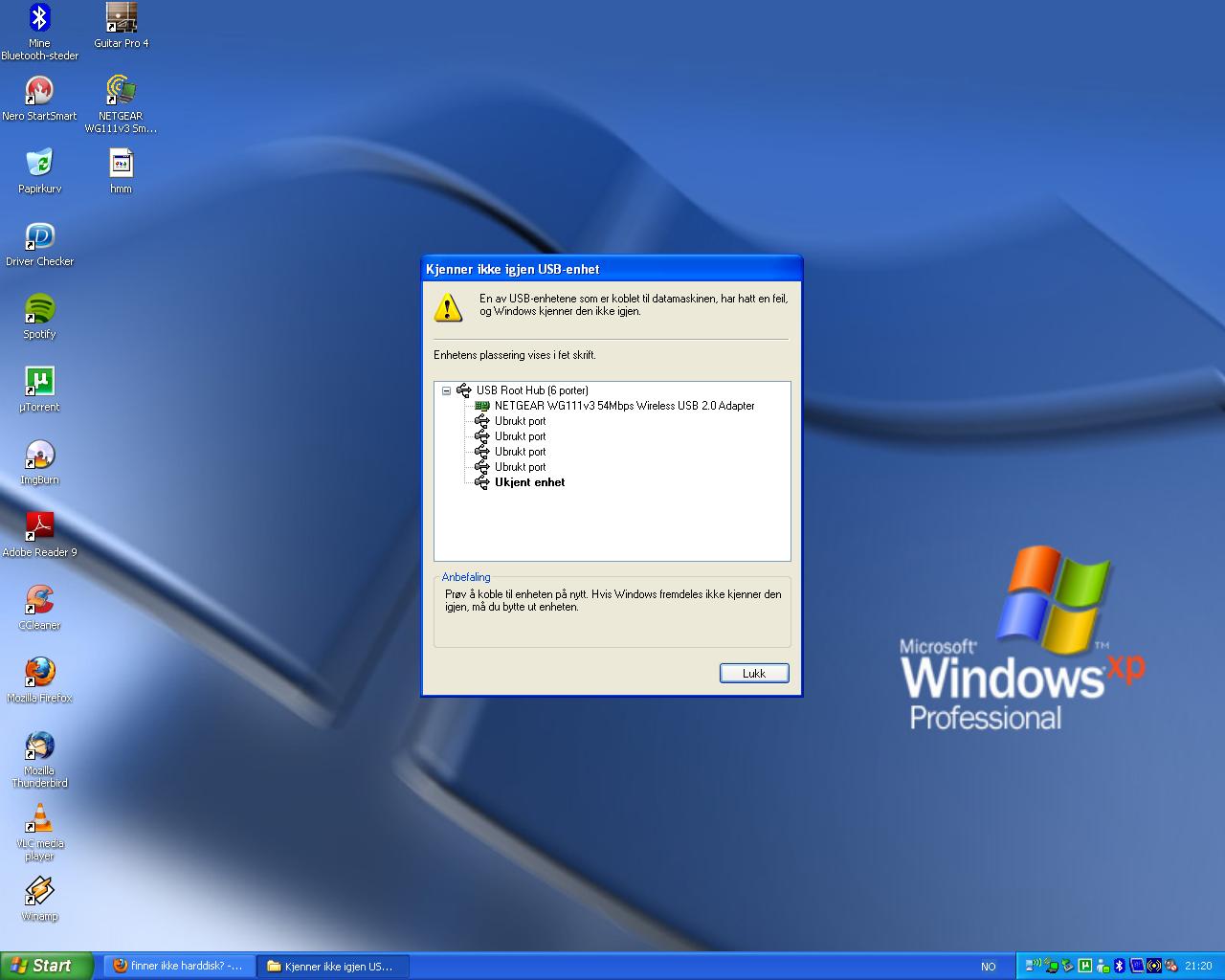Viewport: 1225px width, 980px height.
Task: Select the Adobe Reader 9 icon
Action: coord(39,535)
